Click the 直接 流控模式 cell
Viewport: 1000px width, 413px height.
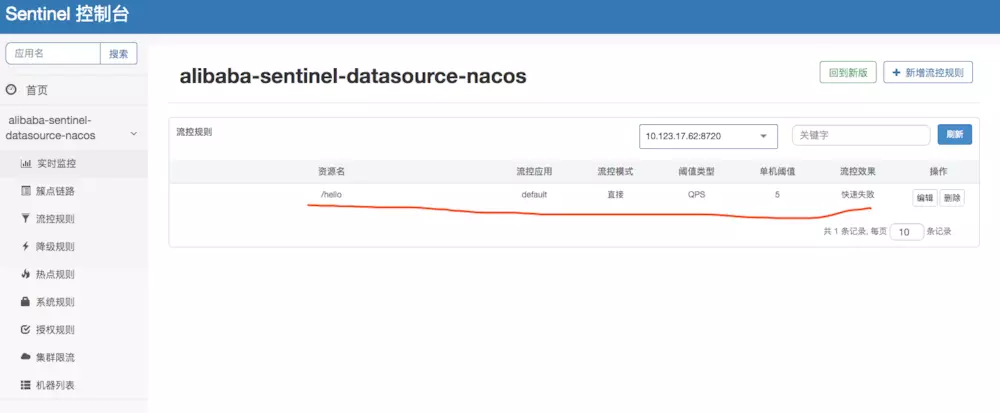coord(615,195)
